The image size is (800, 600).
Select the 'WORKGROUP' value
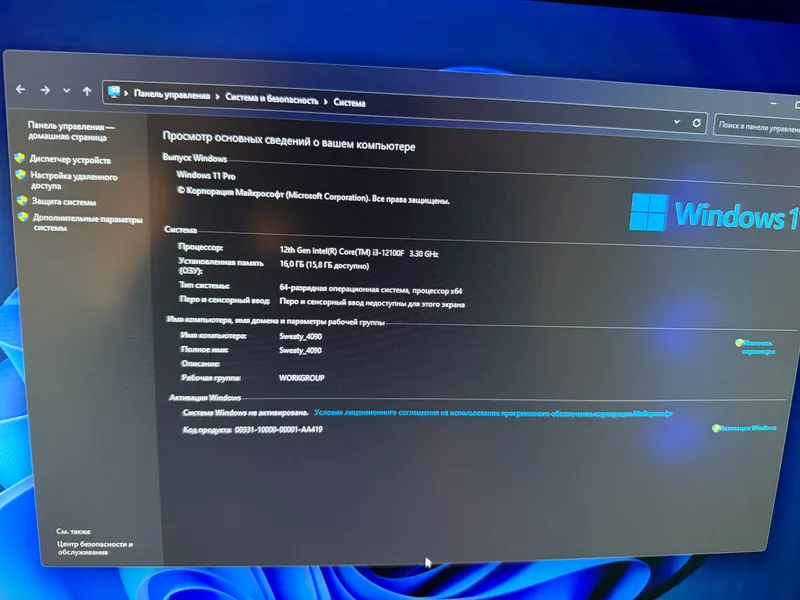click(x=302, y=378)
